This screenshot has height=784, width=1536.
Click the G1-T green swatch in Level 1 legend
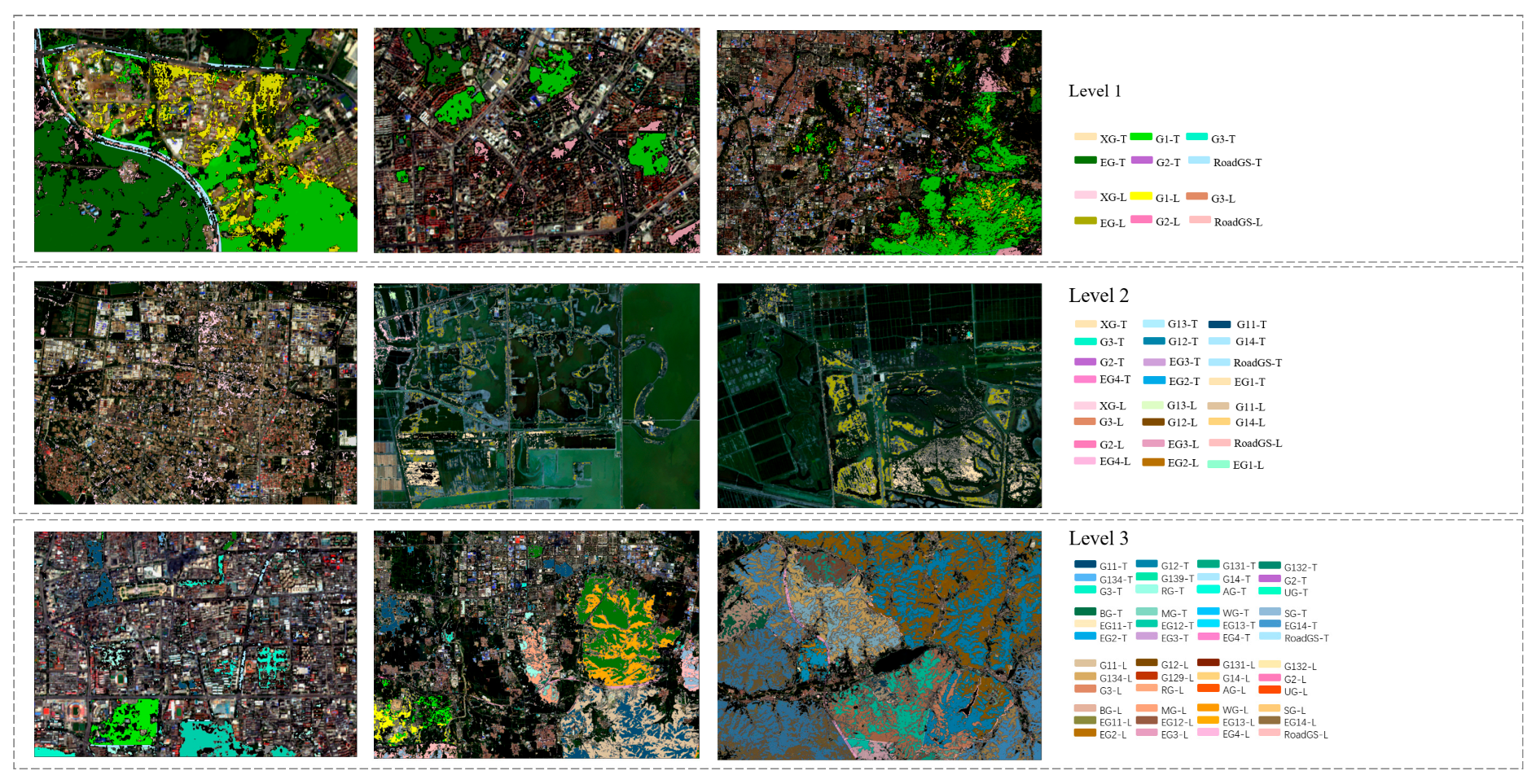(1141, 137)
